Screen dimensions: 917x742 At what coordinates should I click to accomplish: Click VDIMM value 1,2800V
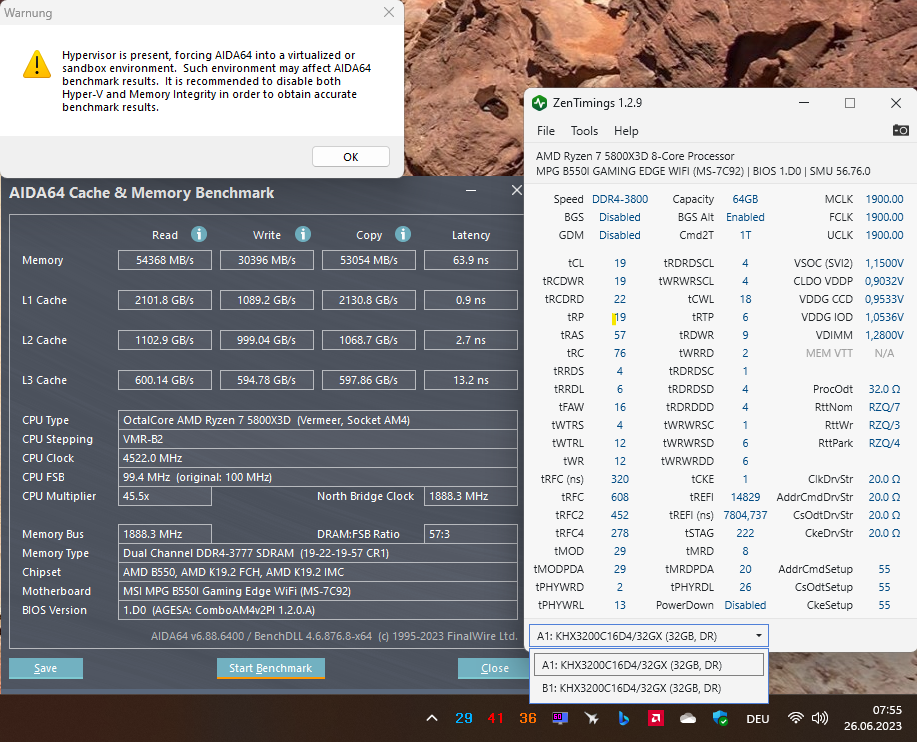click(884, 335)
